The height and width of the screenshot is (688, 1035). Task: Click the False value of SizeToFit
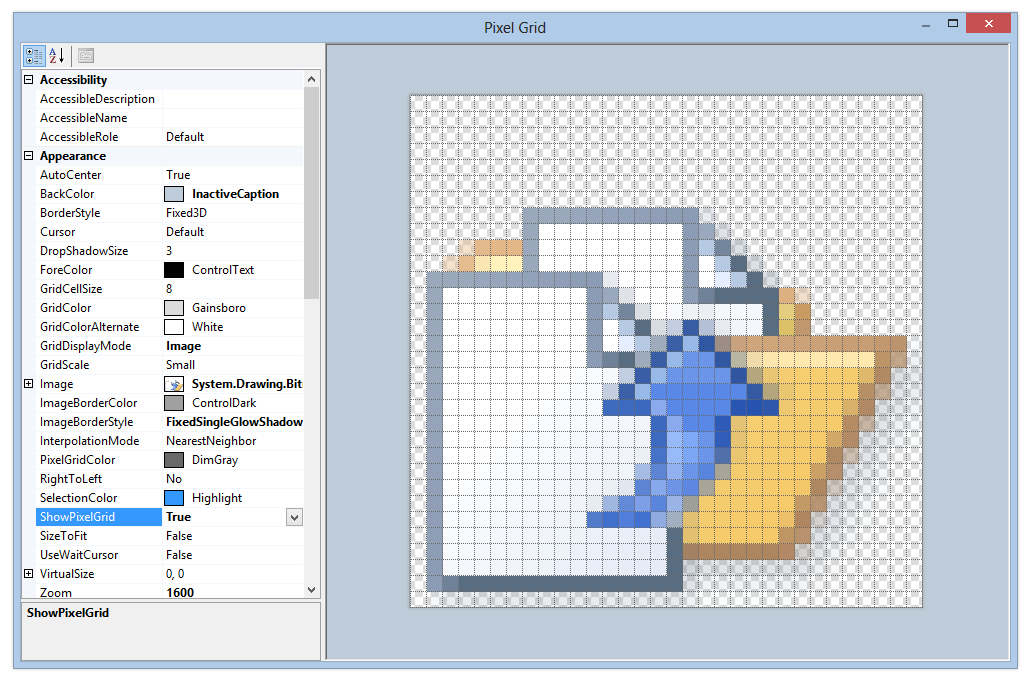pos(179,536)
